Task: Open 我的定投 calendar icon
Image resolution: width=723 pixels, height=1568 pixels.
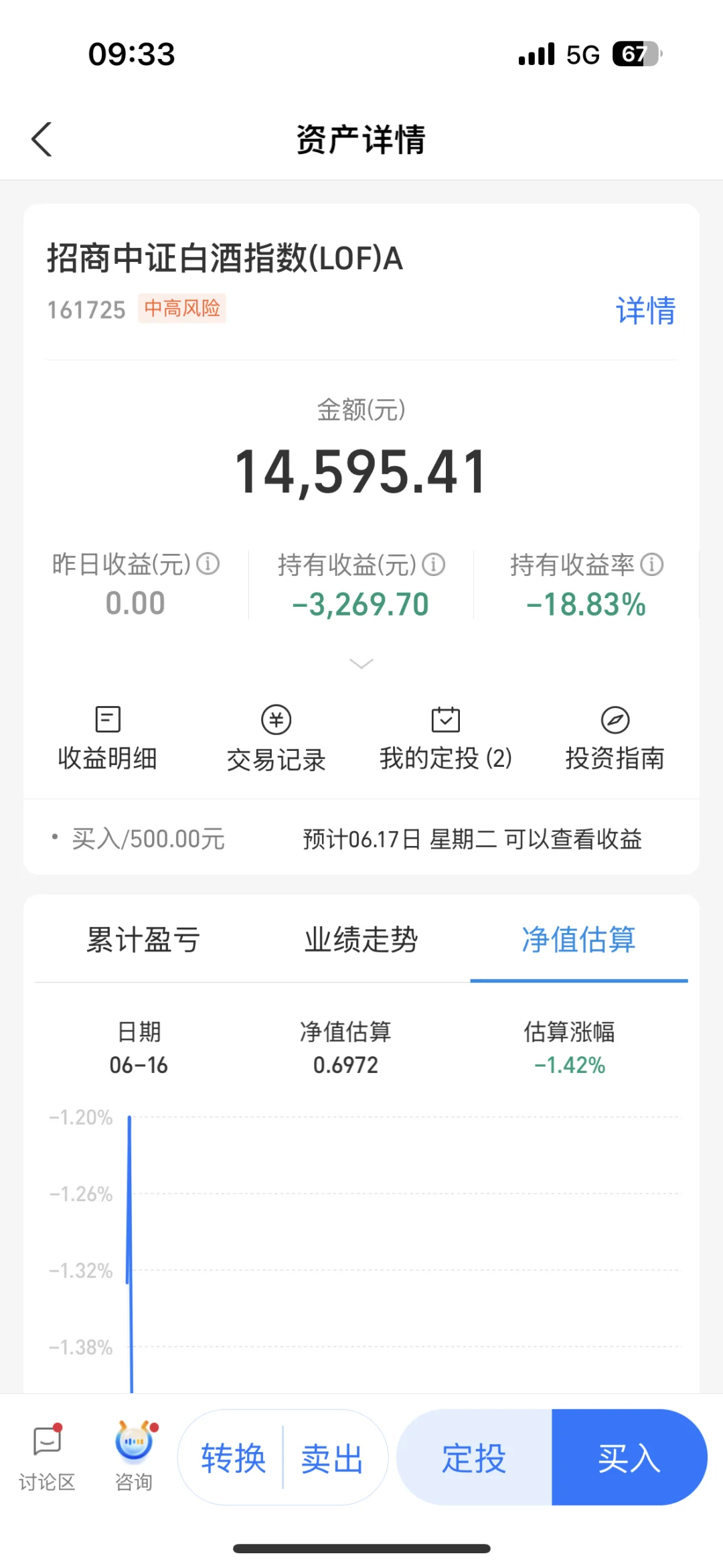Action: (x=446, y=719)
